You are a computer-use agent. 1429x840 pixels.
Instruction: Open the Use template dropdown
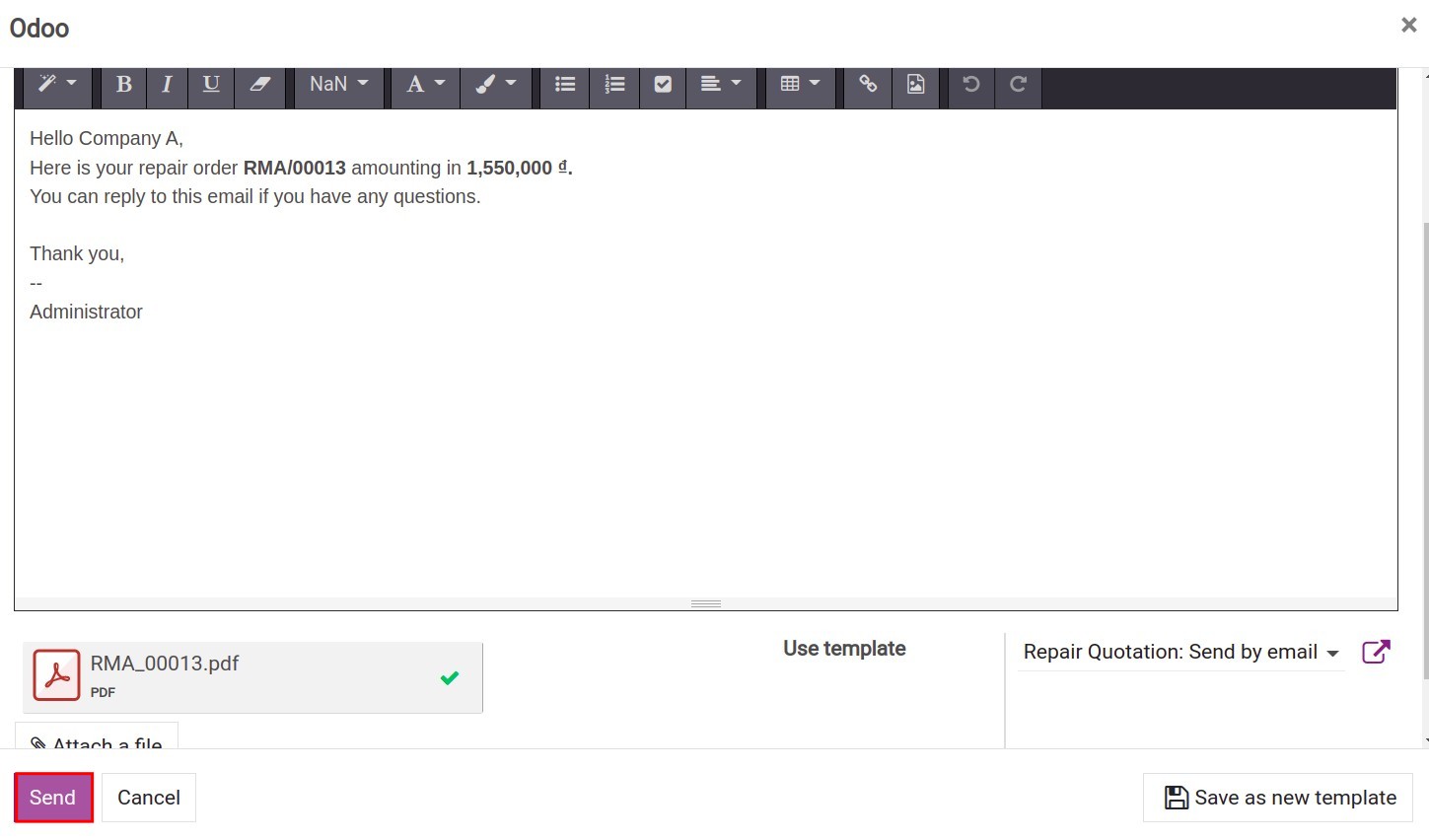[x=1181, y=652]
